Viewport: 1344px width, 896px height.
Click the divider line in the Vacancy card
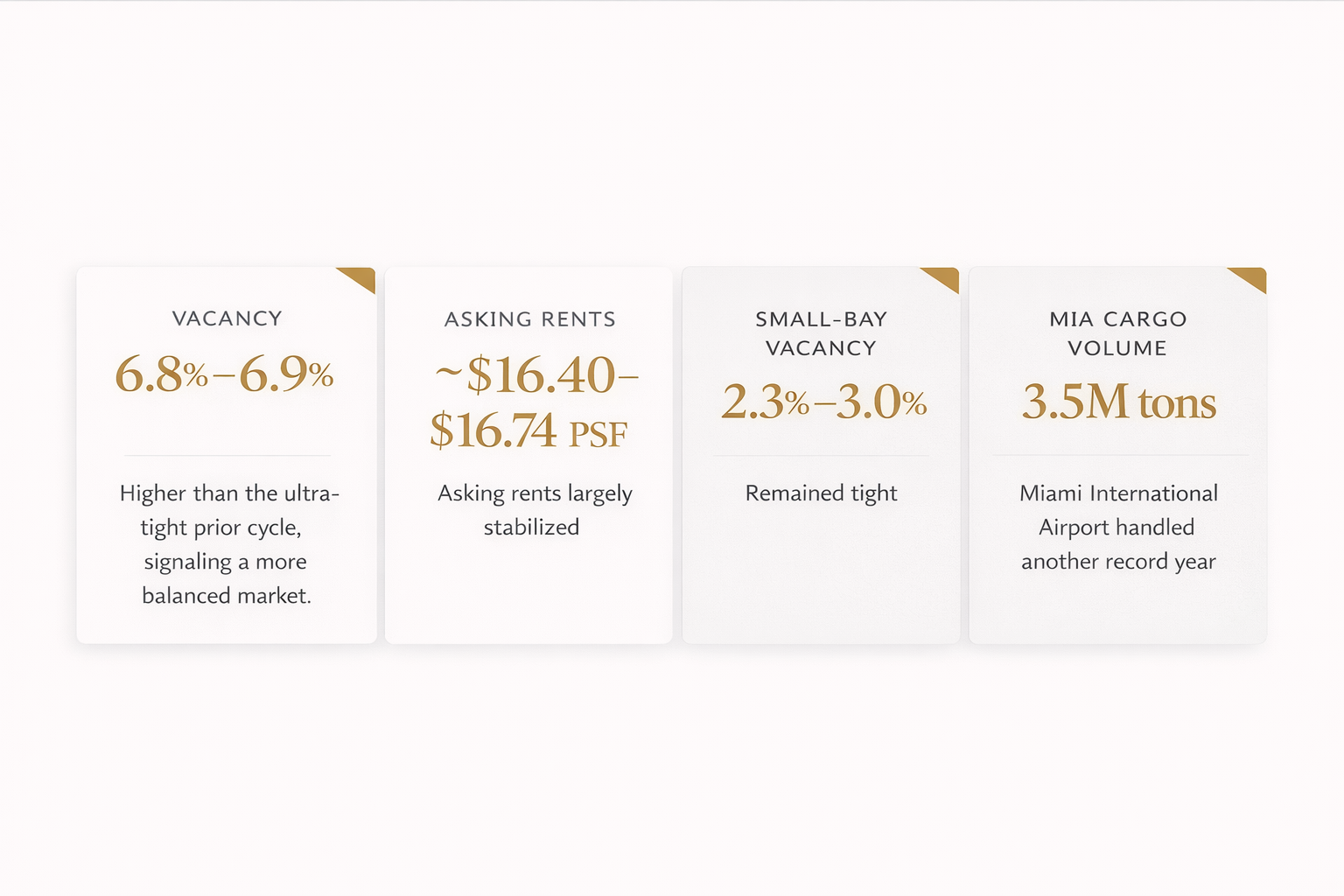[x=227, y=455]
